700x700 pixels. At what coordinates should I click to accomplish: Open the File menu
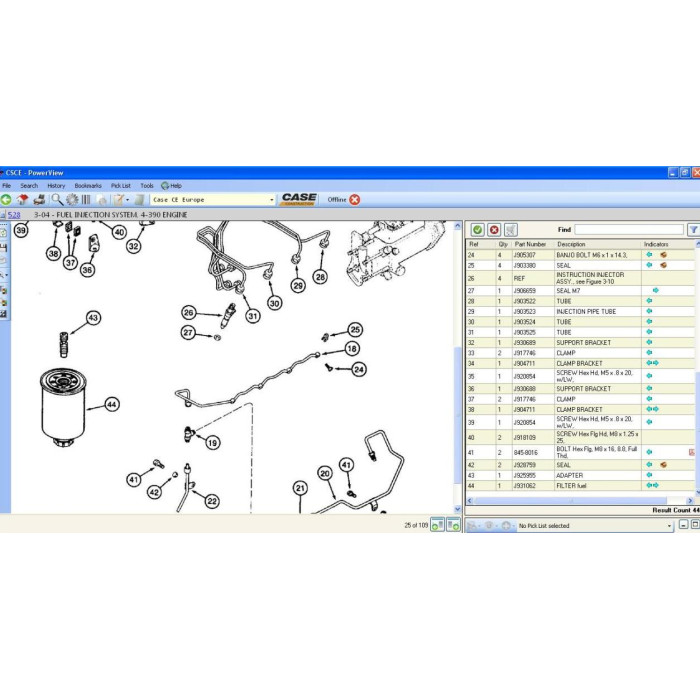(7, 186)
